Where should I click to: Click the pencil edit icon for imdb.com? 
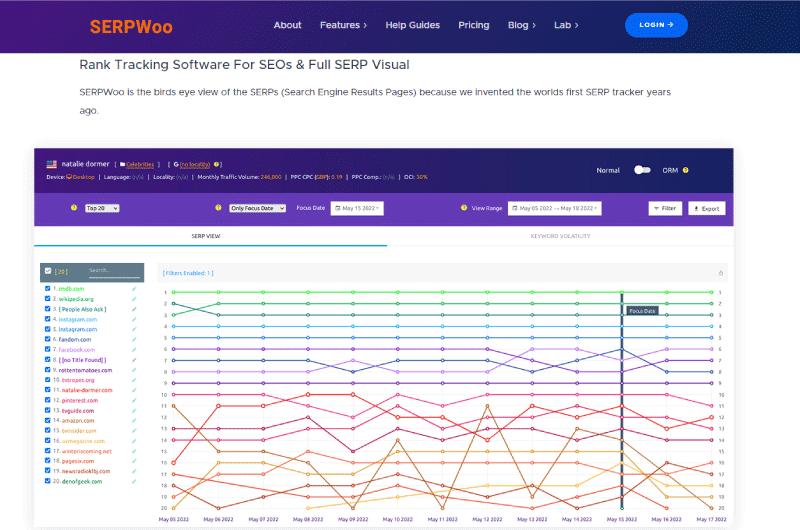134,289
